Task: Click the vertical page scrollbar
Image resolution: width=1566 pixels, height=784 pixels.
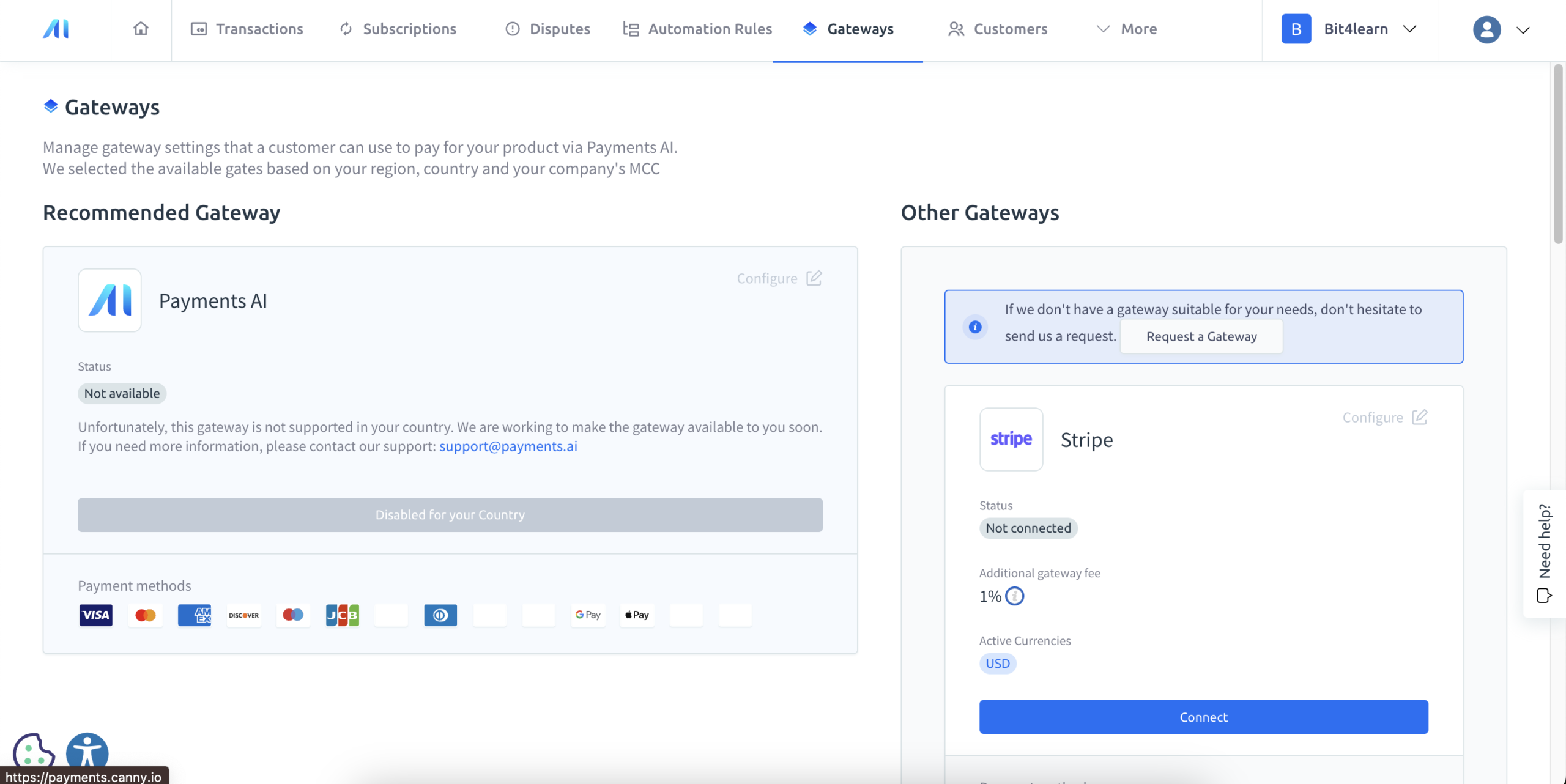Action: (x=1558, y=153)
